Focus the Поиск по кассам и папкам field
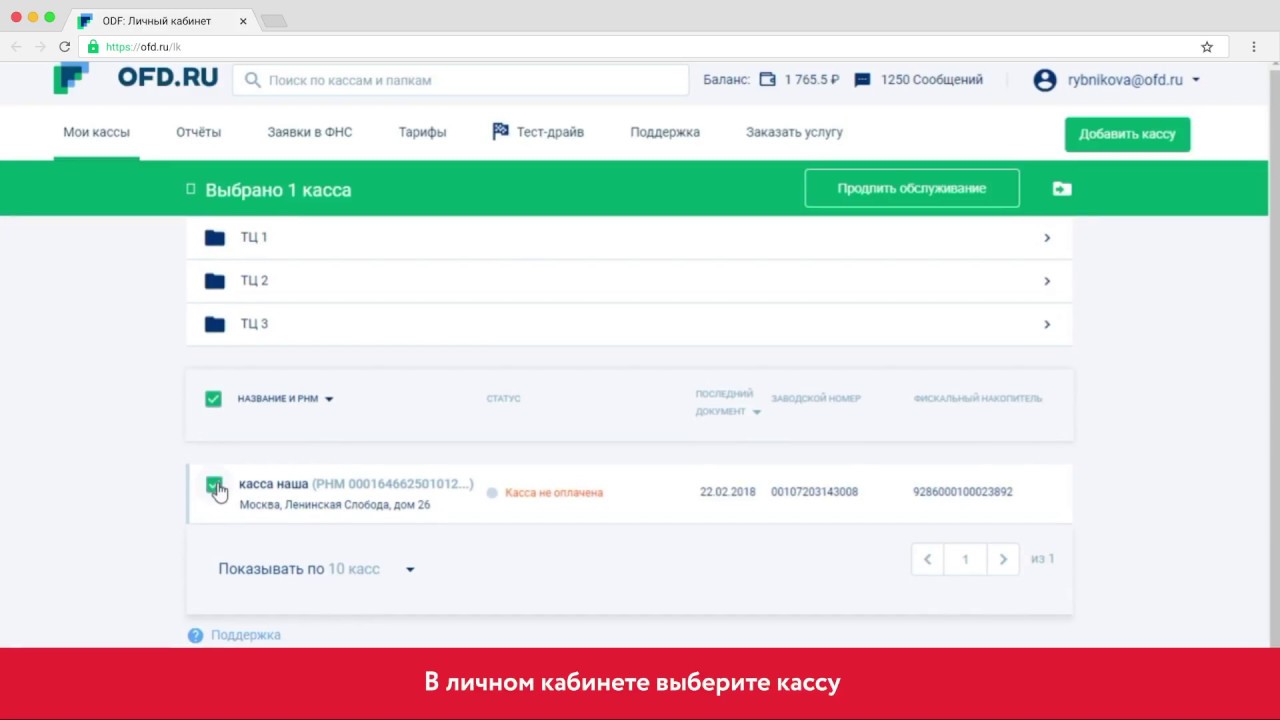Viewport: 1280px width, 720px height. pos(461,80)
